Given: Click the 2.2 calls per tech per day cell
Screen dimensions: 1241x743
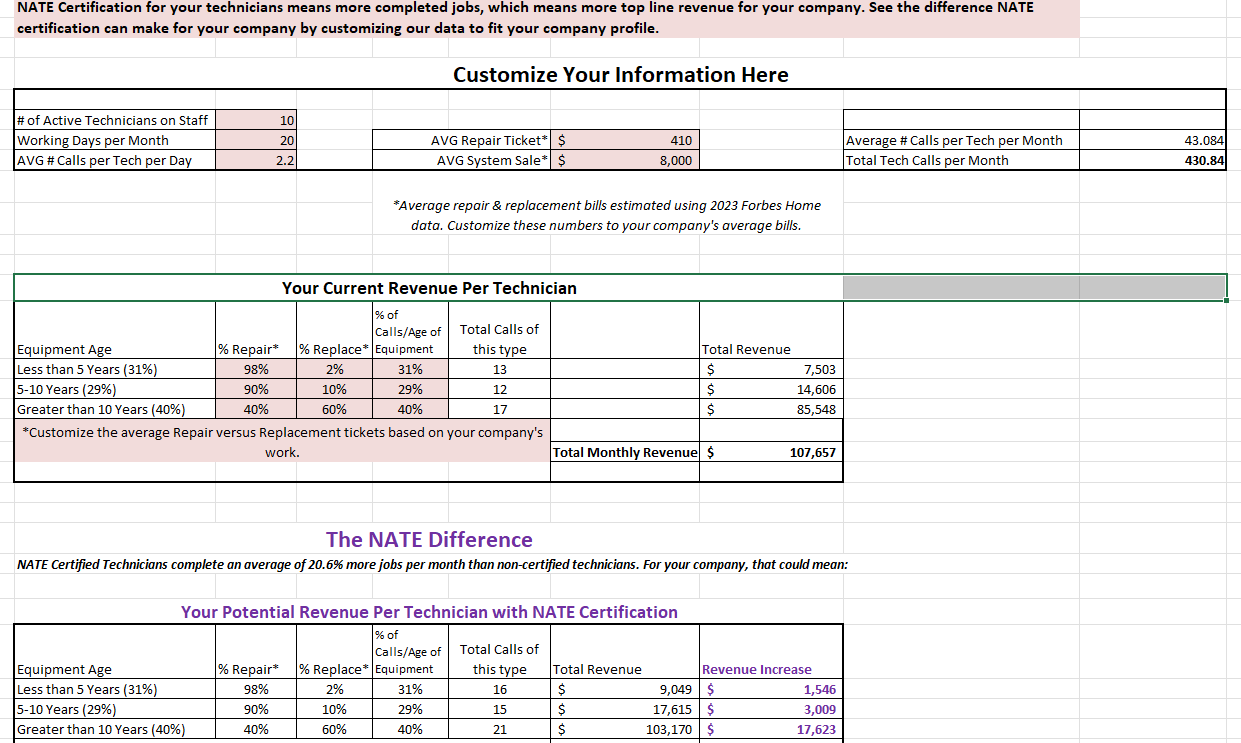Looking at the screenshot, I should point(256,160).
